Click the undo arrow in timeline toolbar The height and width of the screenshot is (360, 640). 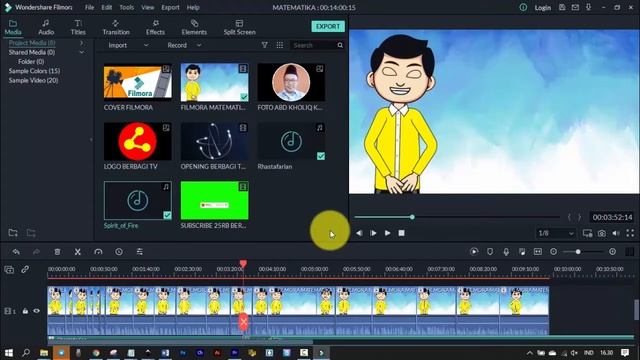coord(16,252)
